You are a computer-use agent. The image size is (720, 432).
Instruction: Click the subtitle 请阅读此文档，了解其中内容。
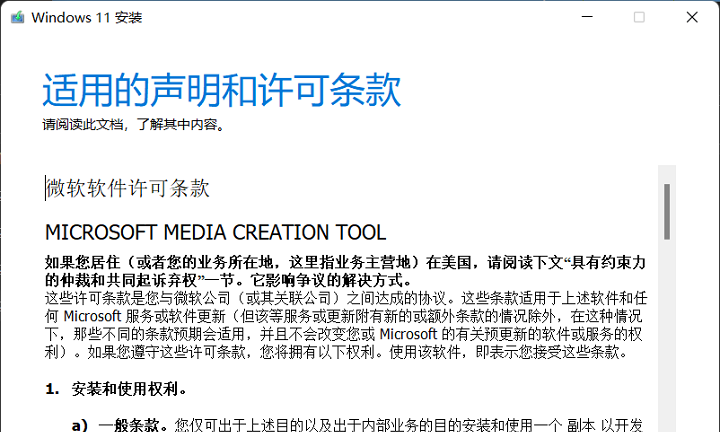[x=134, y=124]
